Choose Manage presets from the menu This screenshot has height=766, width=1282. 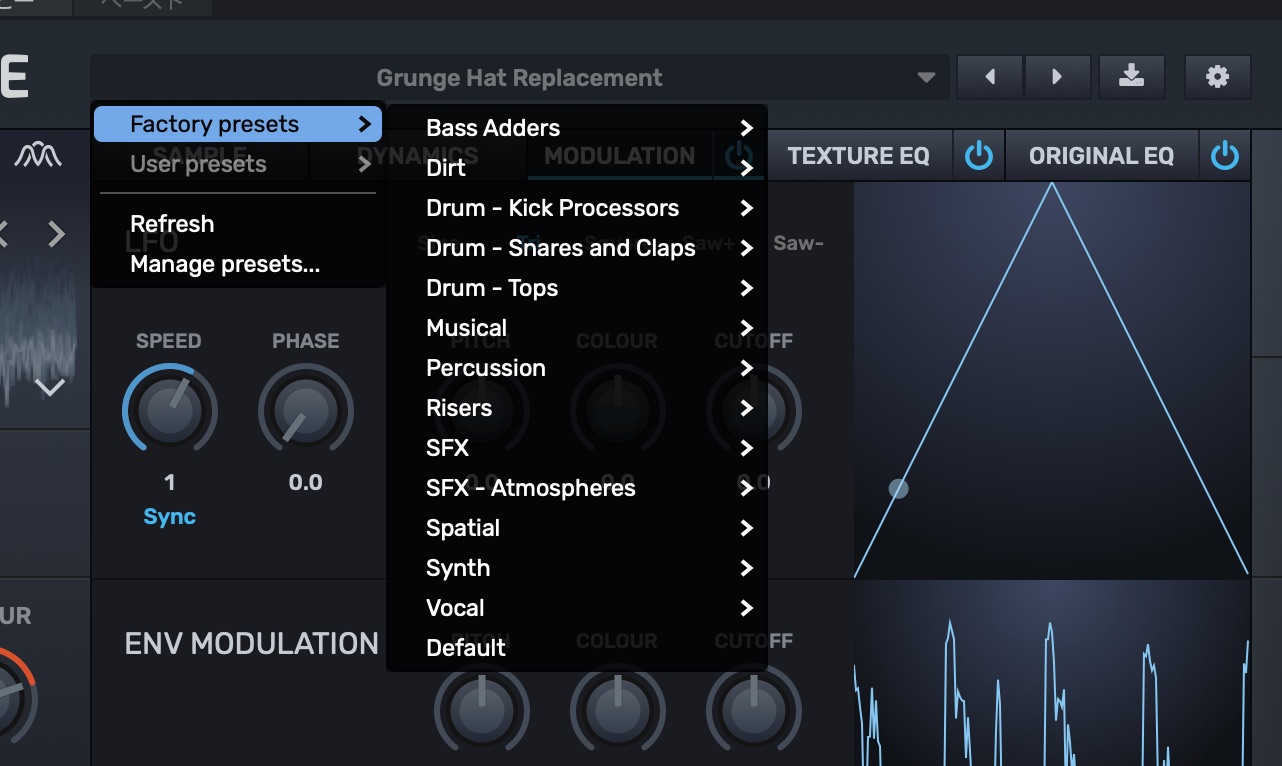pos(225,265)
